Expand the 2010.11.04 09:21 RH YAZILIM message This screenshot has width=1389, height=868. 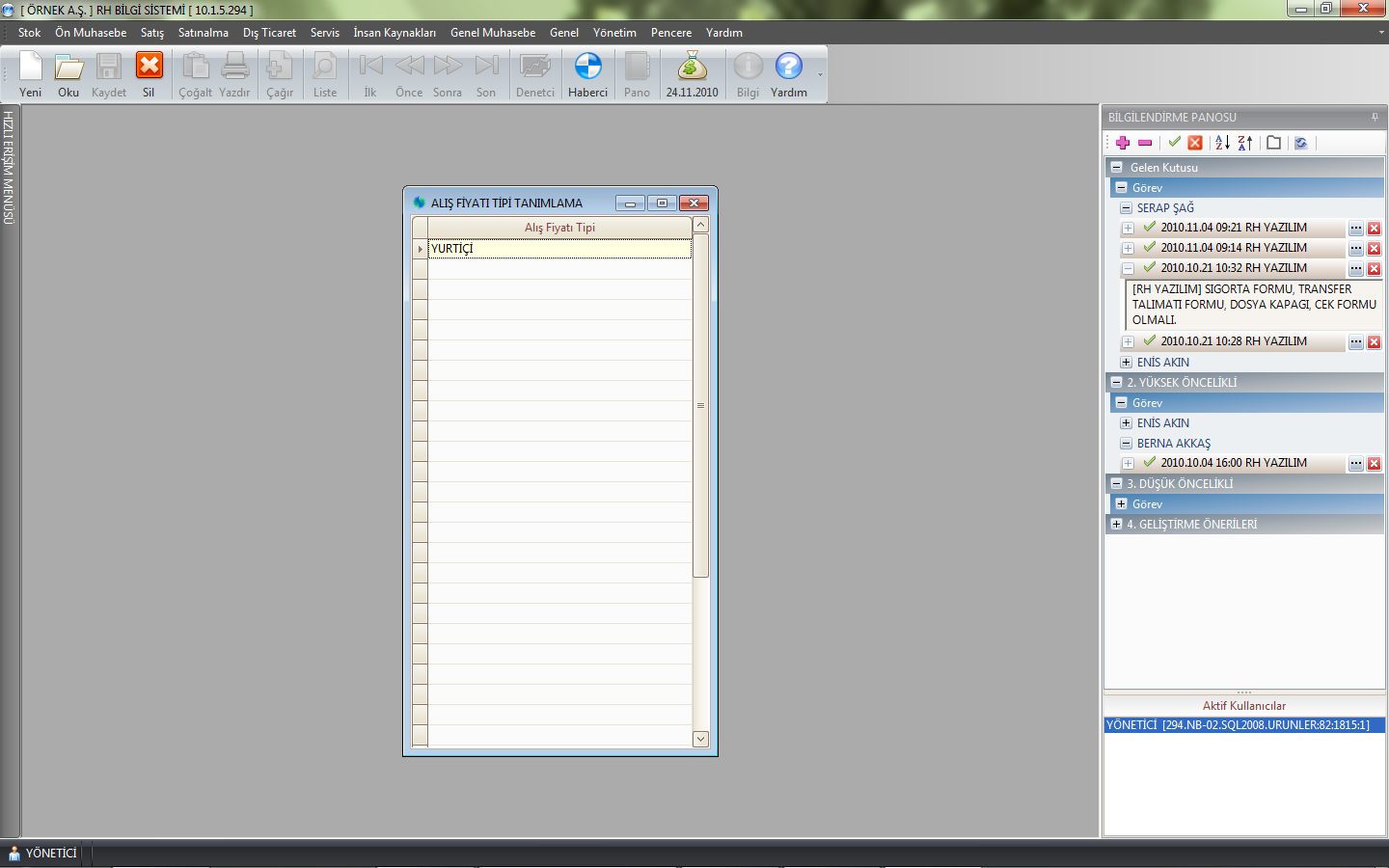point(1128,229)
